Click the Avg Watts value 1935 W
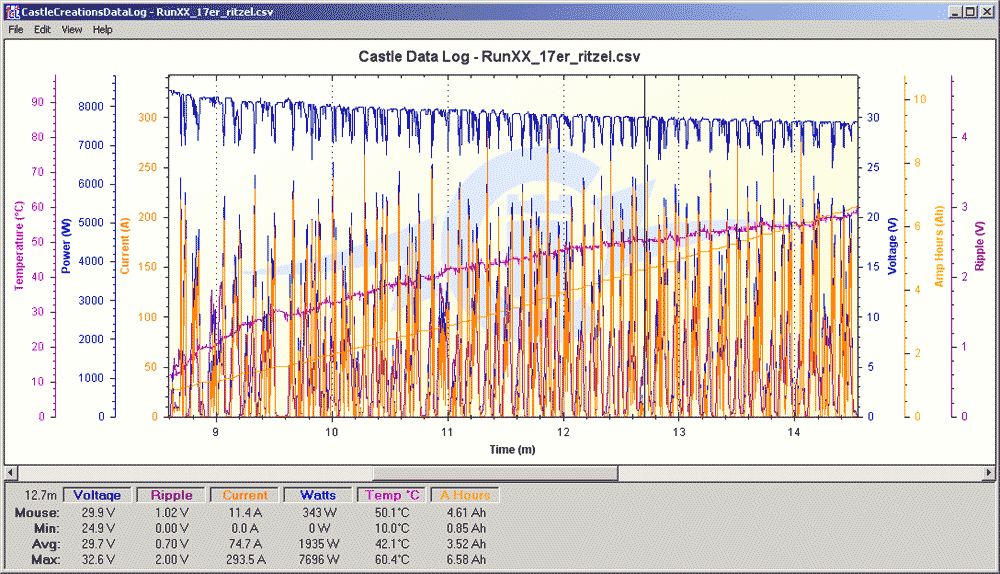Viewport: 1000px width, 574px height. [x=319, y=544]
